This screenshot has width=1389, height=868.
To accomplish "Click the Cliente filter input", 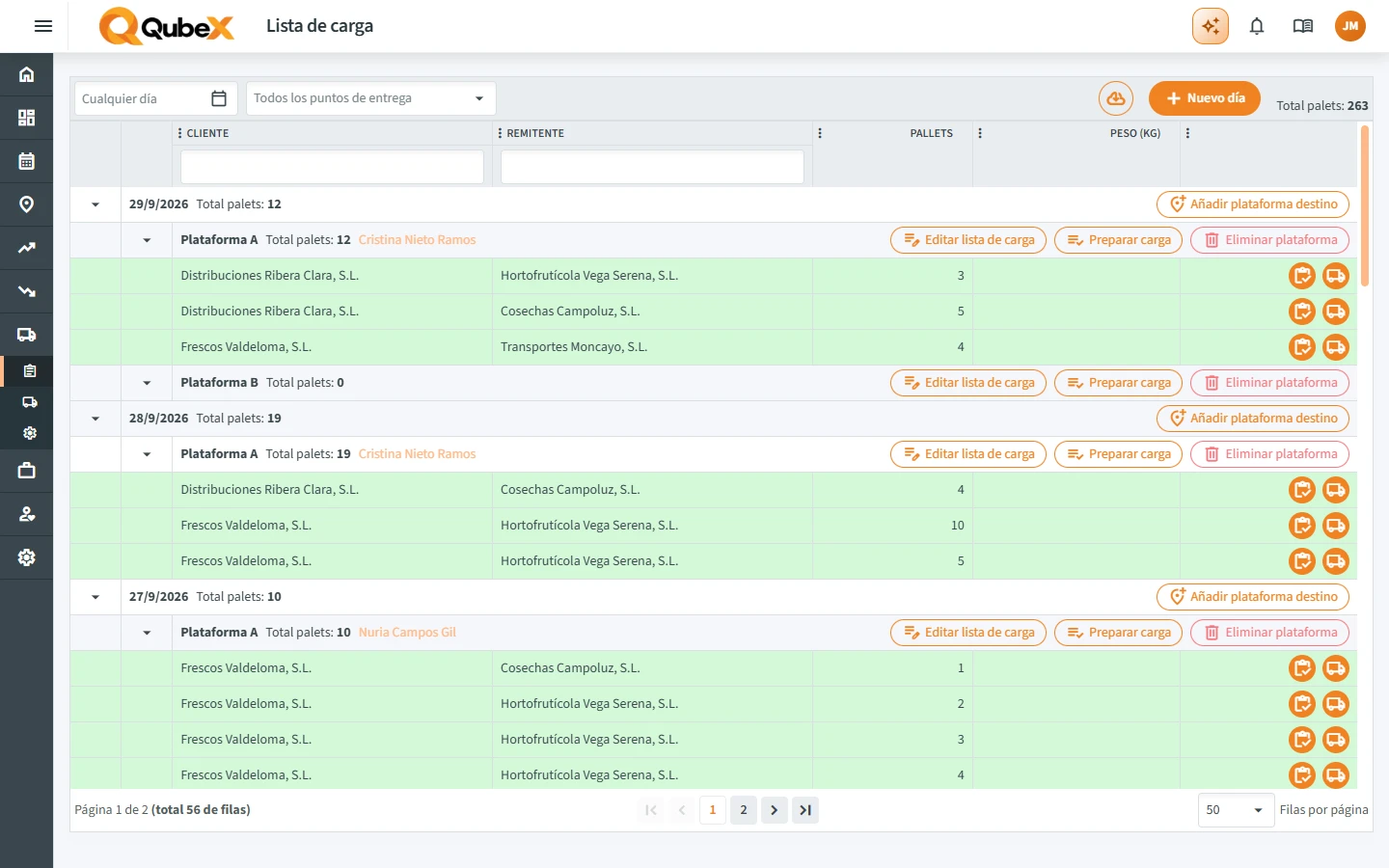I will (x=332, y=167).
